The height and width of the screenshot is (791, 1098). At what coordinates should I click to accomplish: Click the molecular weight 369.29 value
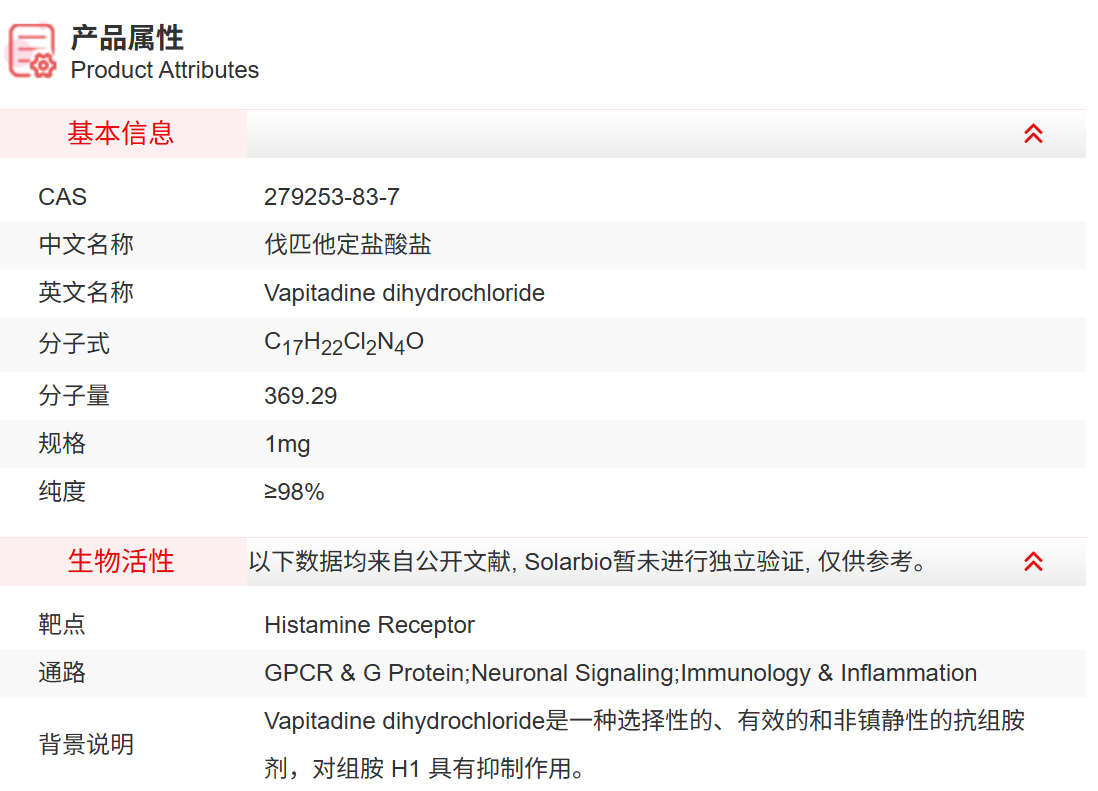click(300, 396)
